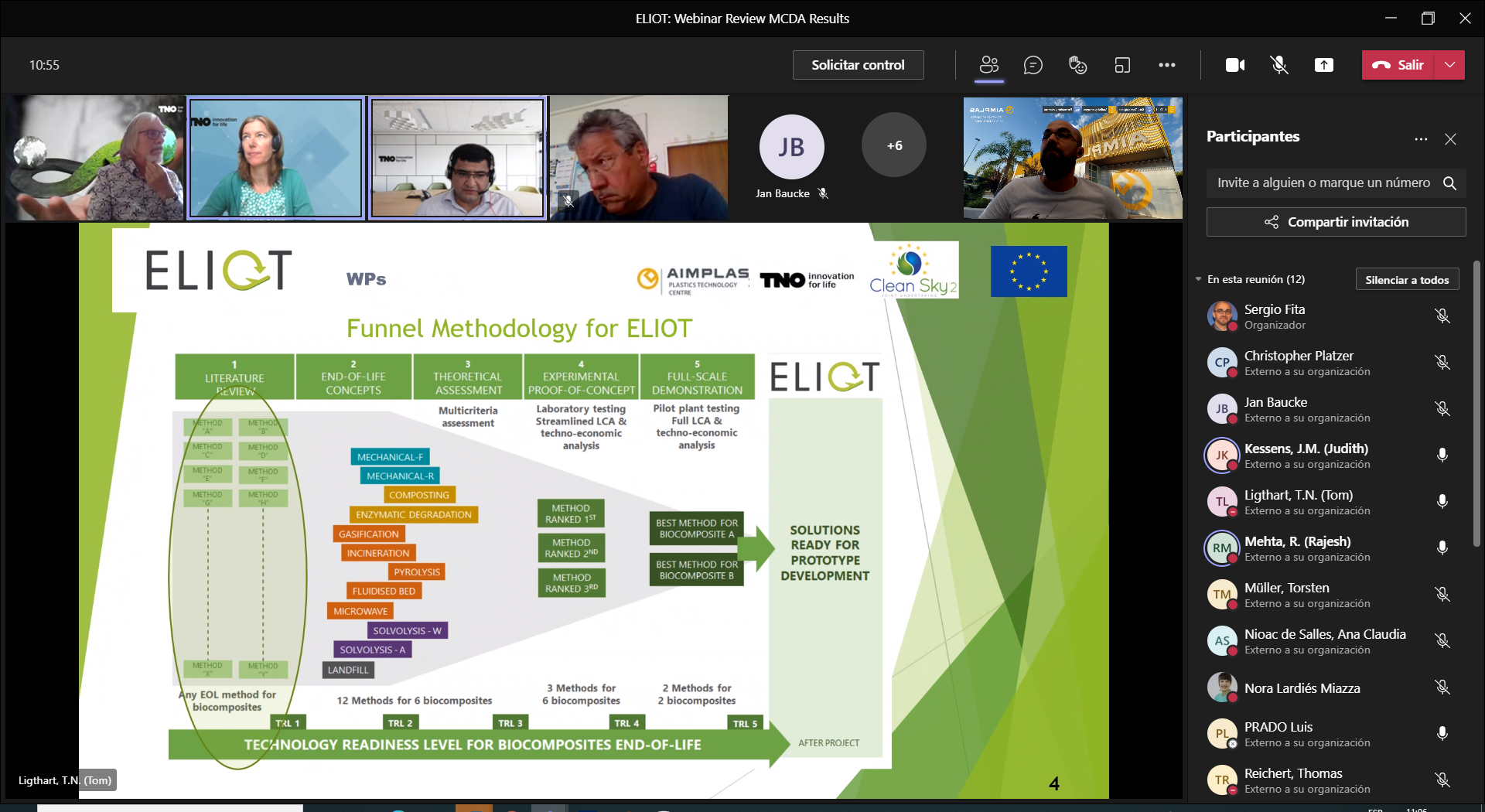Open the meeting chat icon
The image size is (1485, 812).
coord(1033,65)
